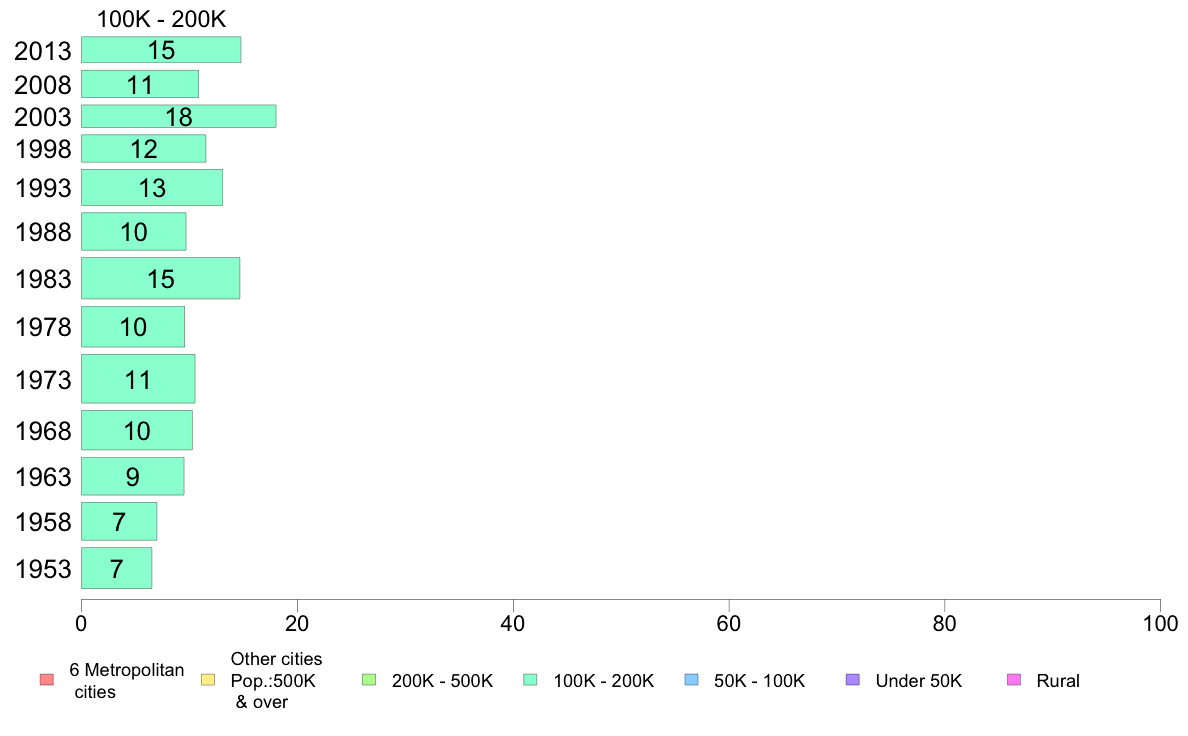Click the blue 50K - 100K legend swatch
The width and height of the screenshot is (1188, 736).
pyautogui.click(x=692, y=680)
